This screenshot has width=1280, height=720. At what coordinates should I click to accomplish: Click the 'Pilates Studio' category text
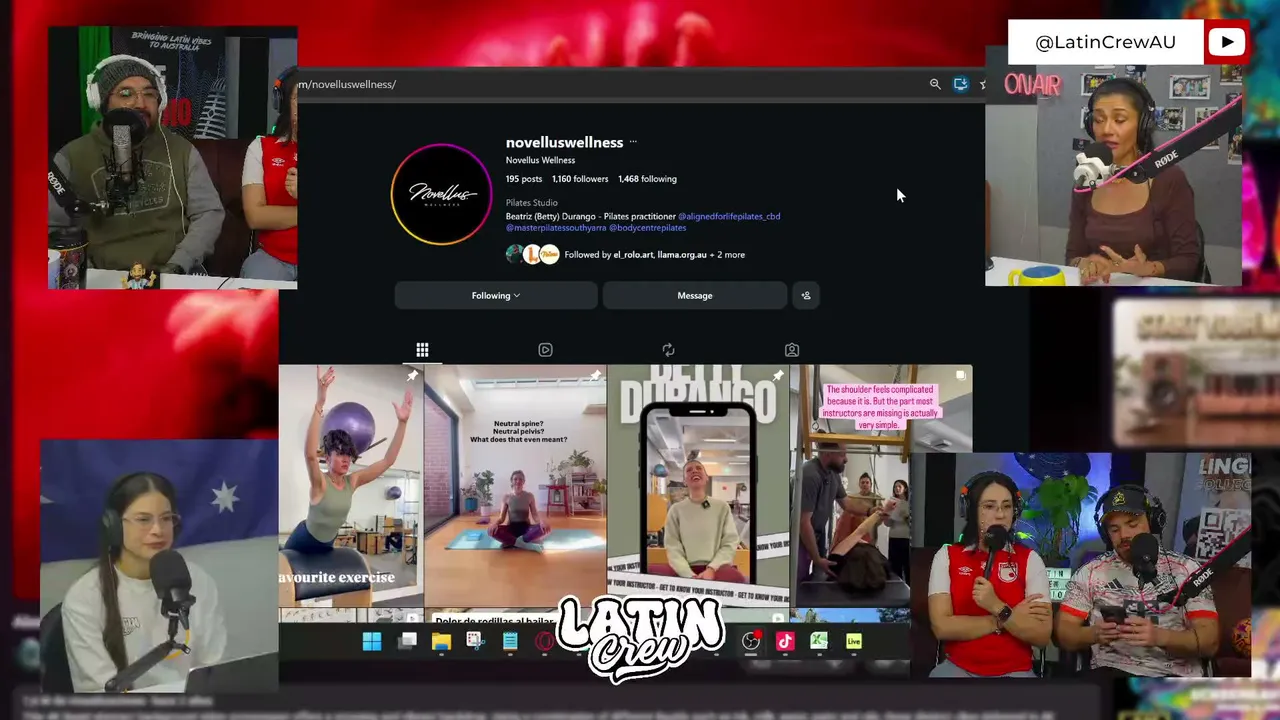tap(532, 203)
